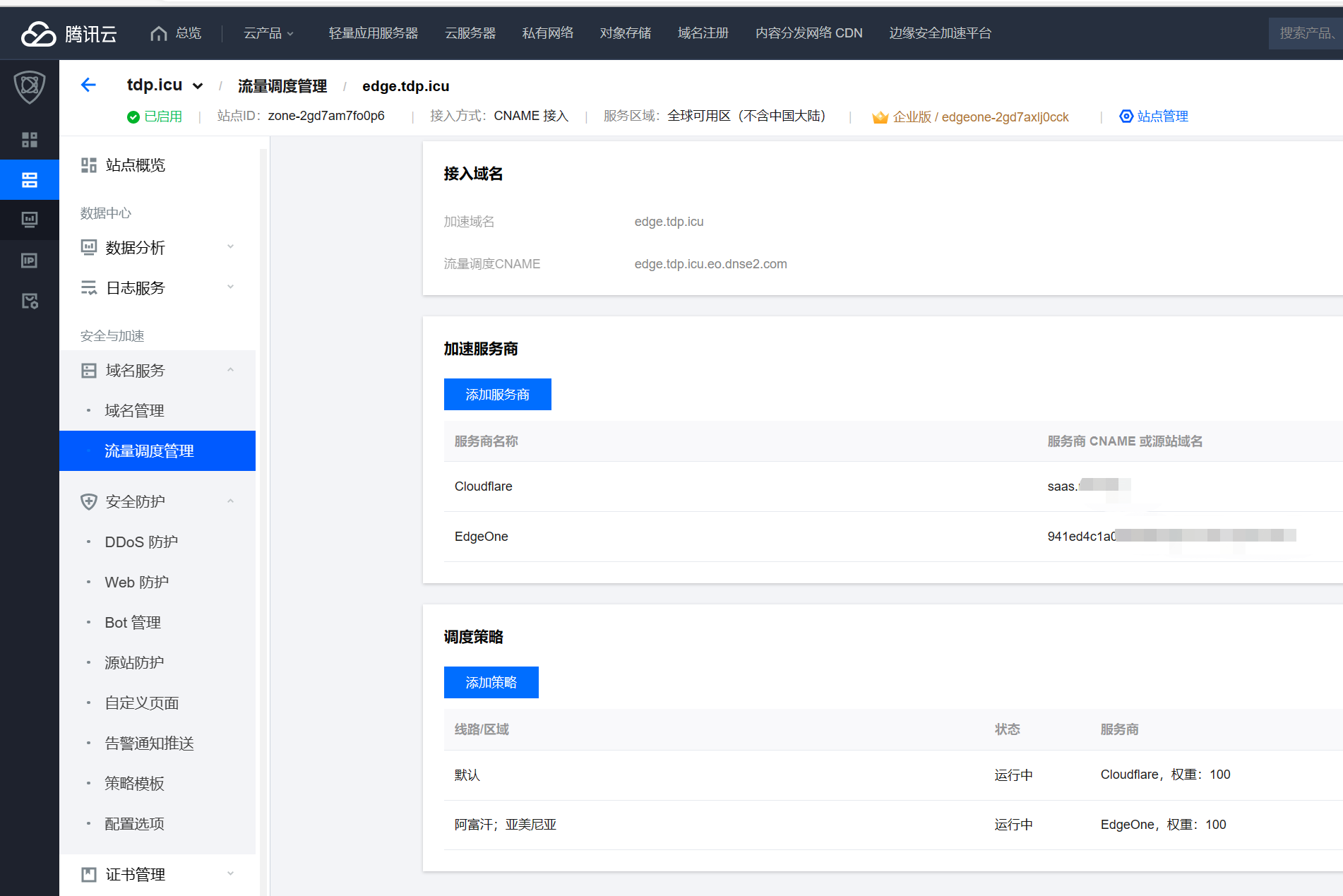Open 域名注册 in top navigation
1343x896 pixels.
[703, 33]
